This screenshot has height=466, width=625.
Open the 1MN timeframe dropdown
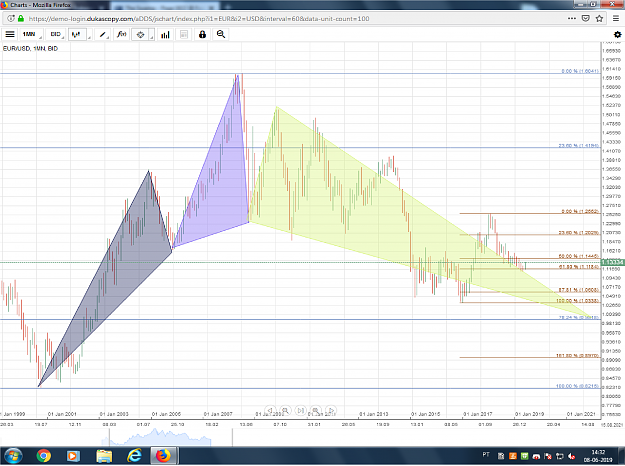31,35
